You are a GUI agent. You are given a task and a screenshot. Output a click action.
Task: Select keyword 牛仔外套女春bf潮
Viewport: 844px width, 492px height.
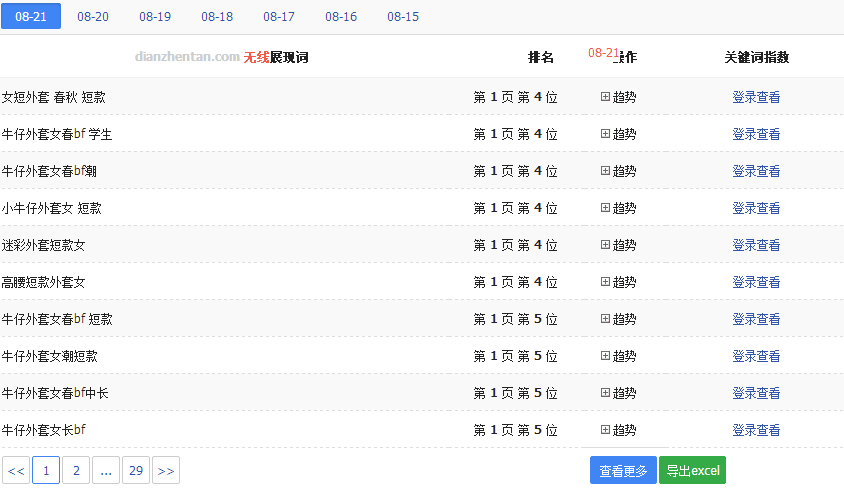(x=49, y=171)
